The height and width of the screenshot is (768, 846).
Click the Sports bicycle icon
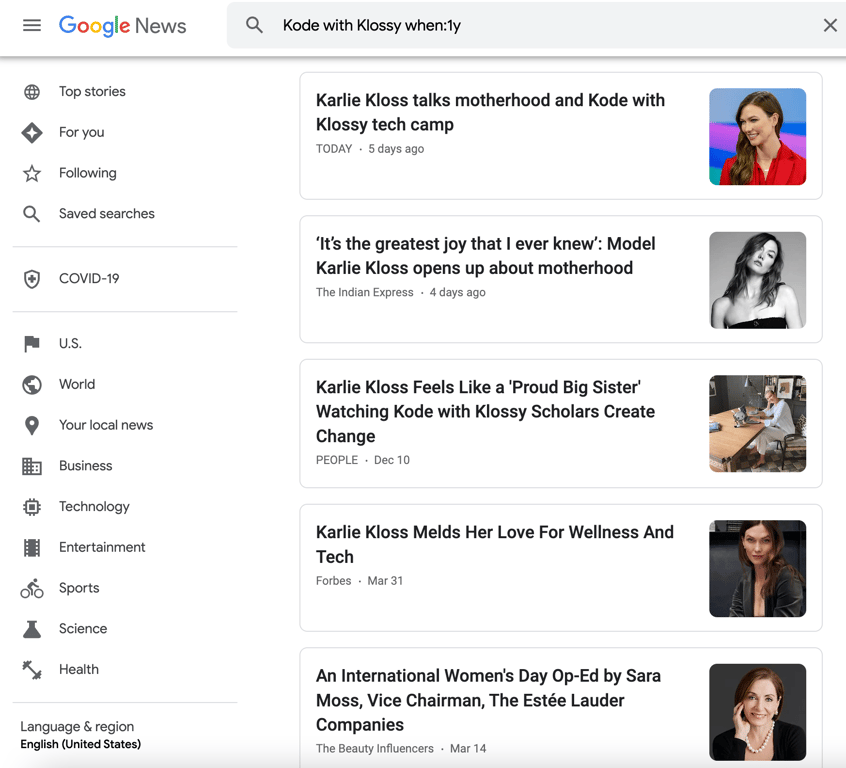32,588
